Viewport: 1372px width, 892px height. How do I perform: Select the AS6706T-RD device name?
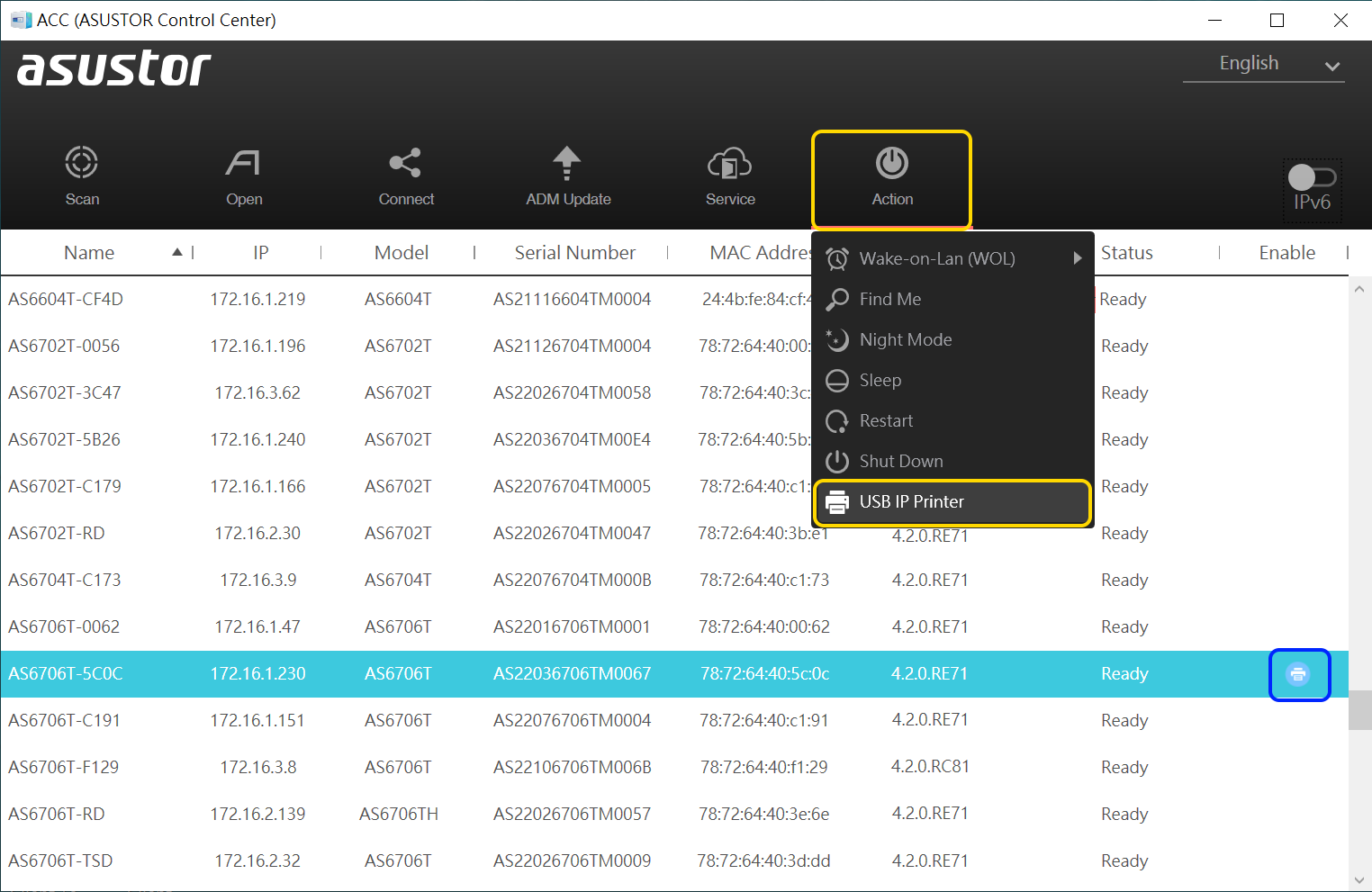tap(57, 815)
